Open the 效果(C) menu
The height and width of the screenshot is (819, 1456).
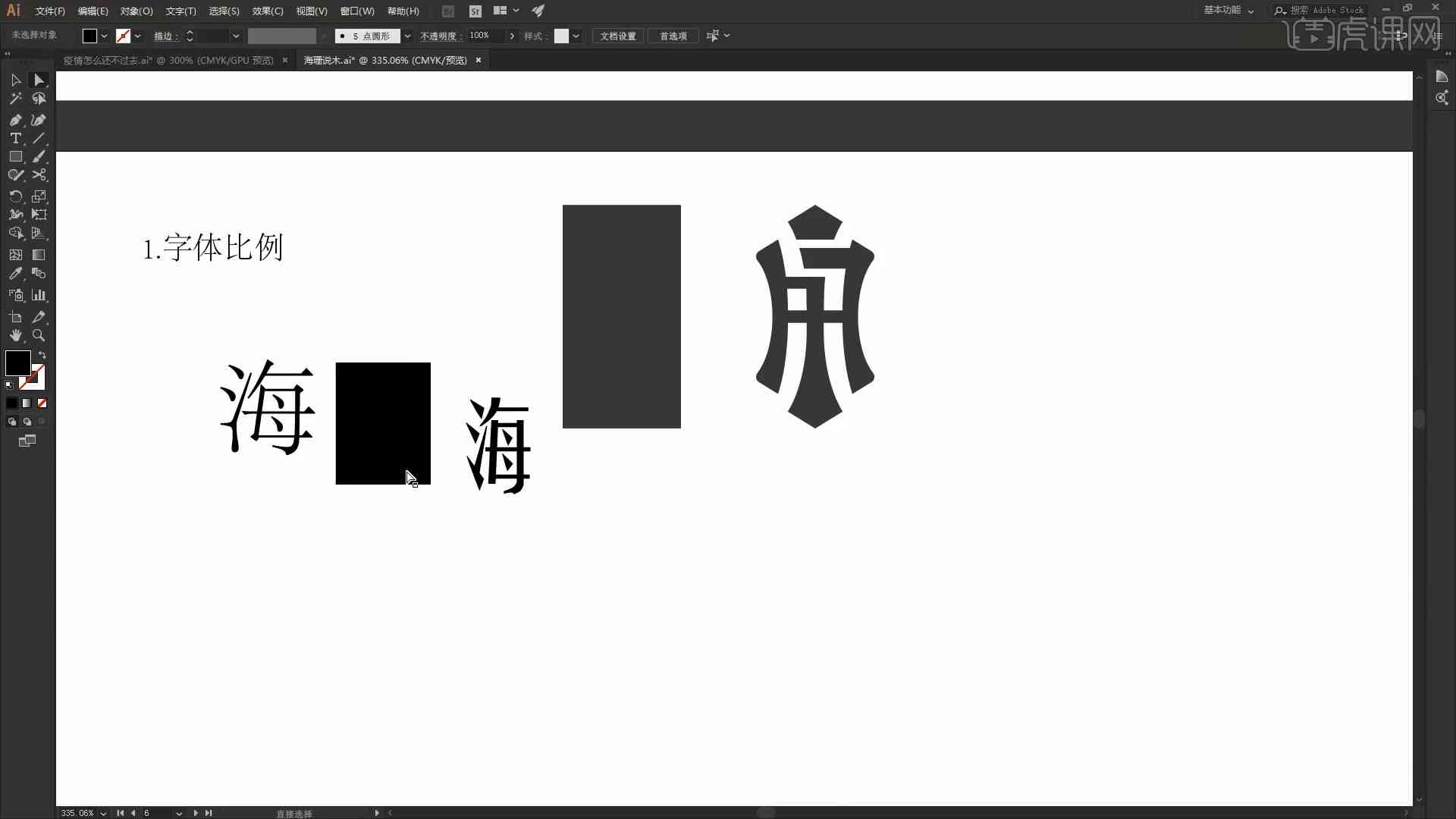(x=268, y=11)
